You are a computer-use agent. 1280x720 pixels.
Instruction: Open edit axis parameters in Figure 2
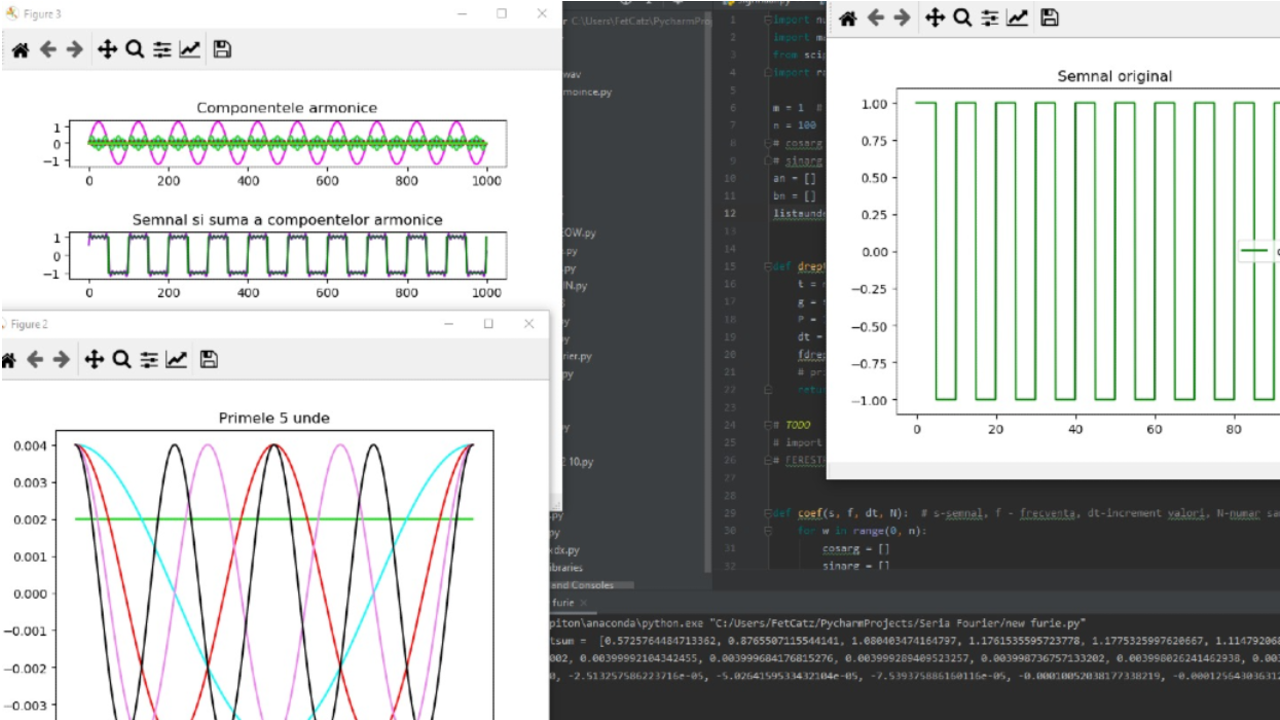pos(177,359)
